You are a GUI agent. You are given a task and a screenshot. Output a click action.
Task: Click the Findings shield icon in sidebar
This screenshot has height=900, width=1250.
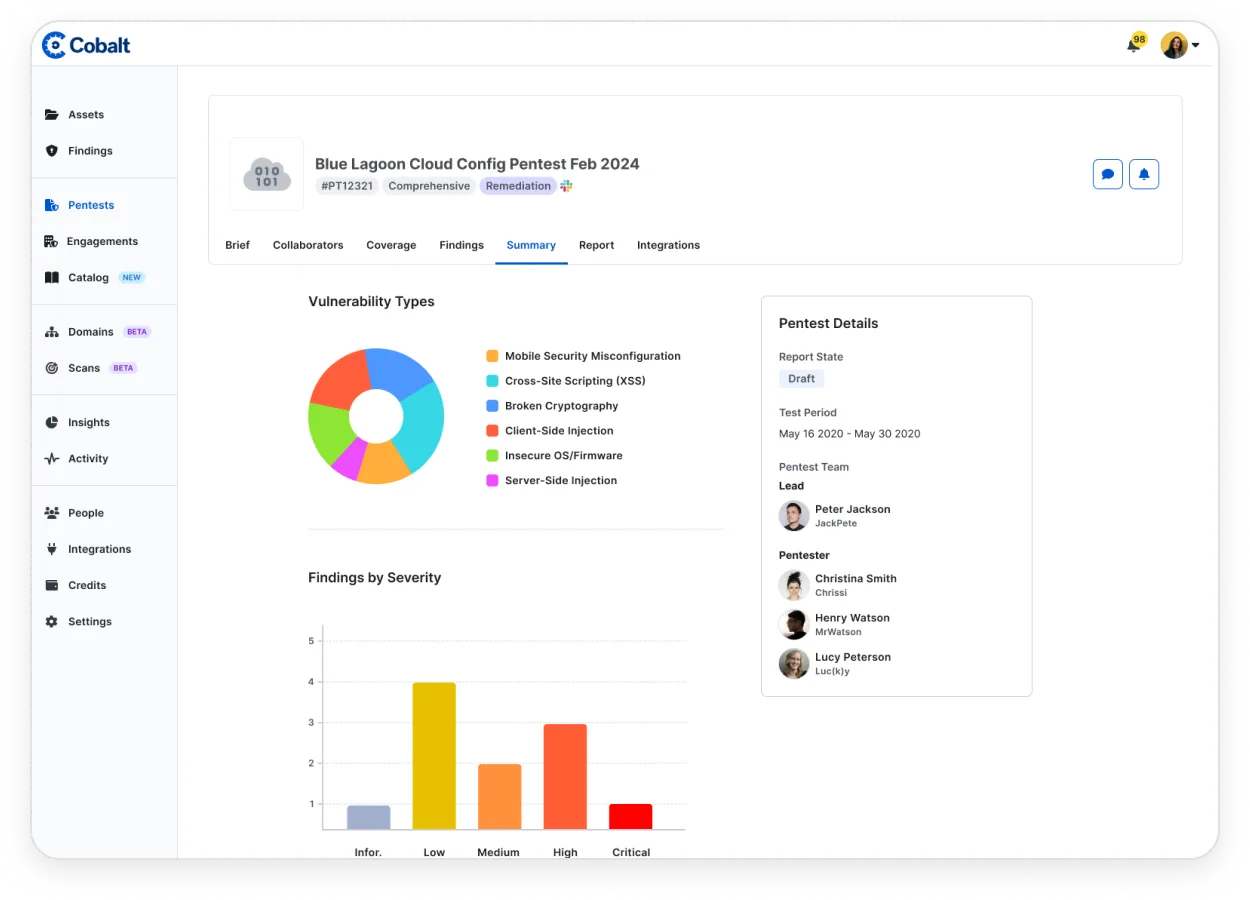tap(52, 151)
